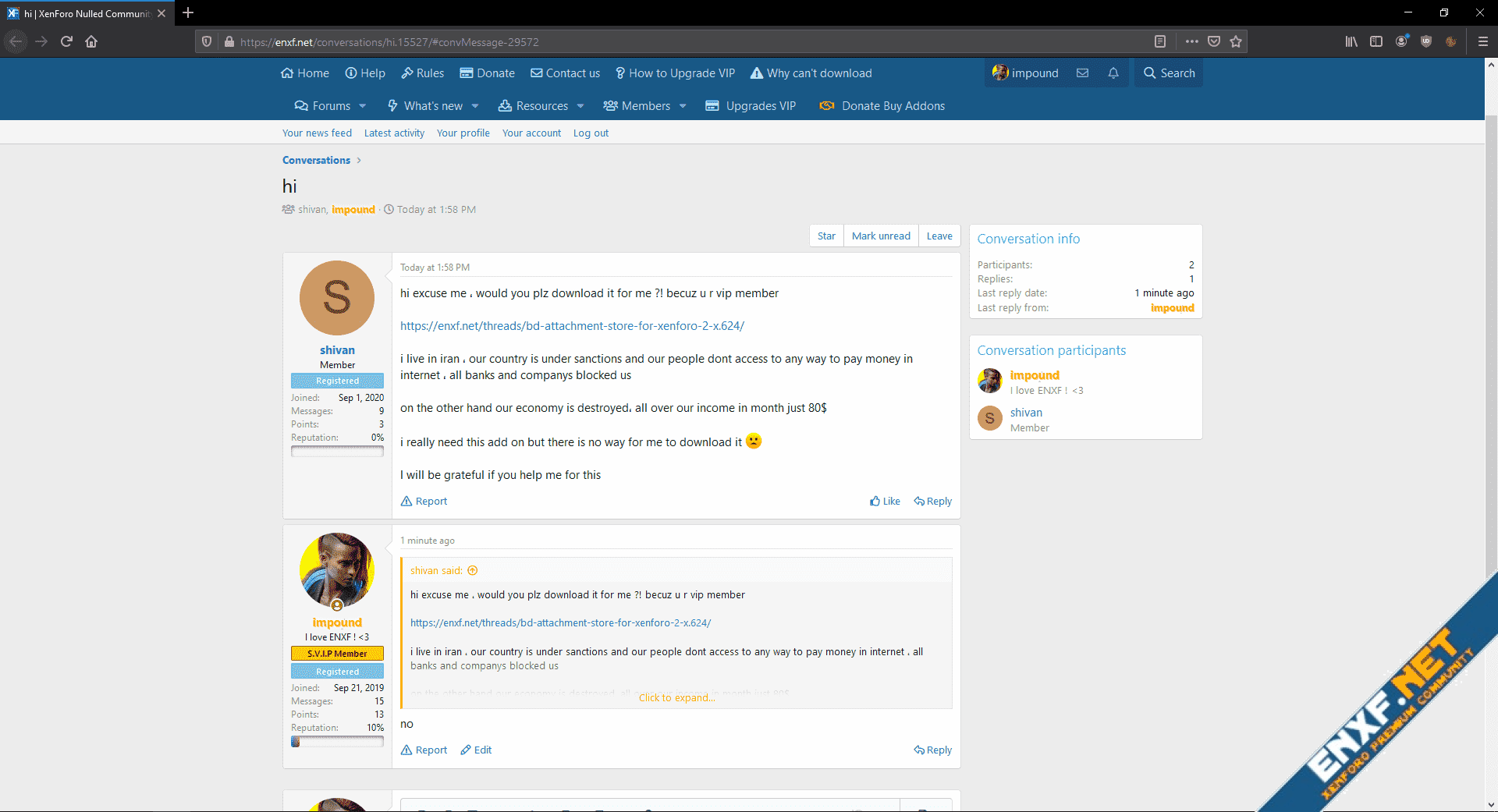Mark the conversation as unread

[x=881, y=236]
